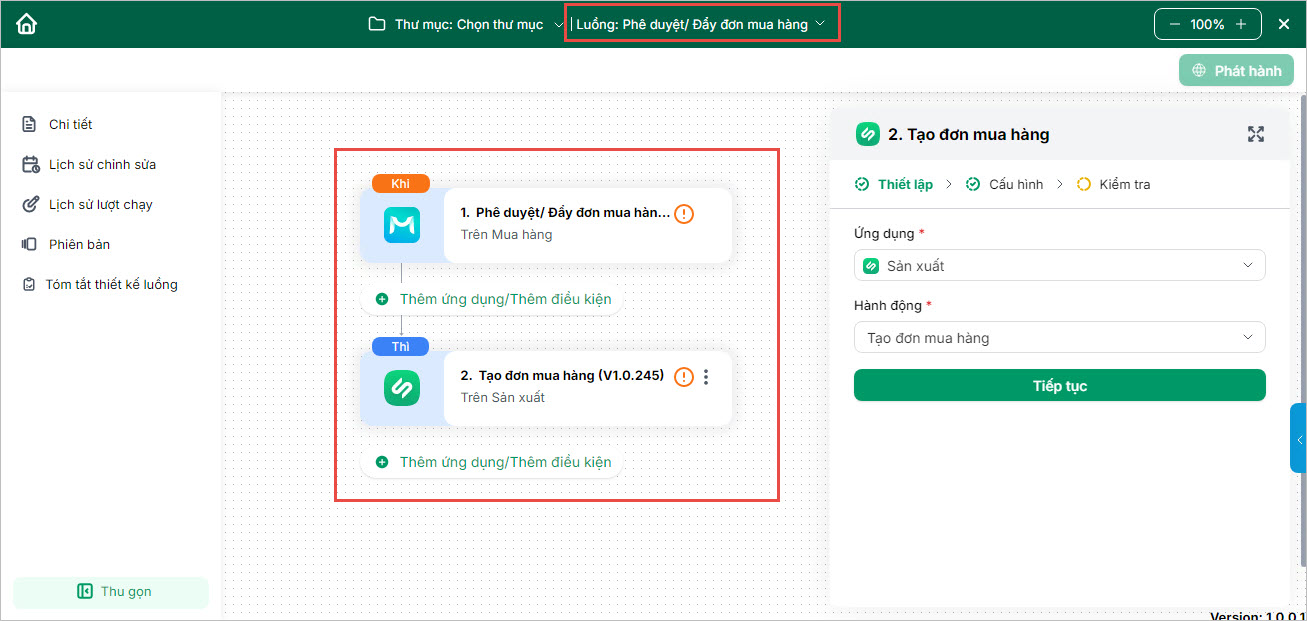This screenshot has width=1307, height=621.
Task: Click the edit history calendar icon
Action: (x=30, y=164)
